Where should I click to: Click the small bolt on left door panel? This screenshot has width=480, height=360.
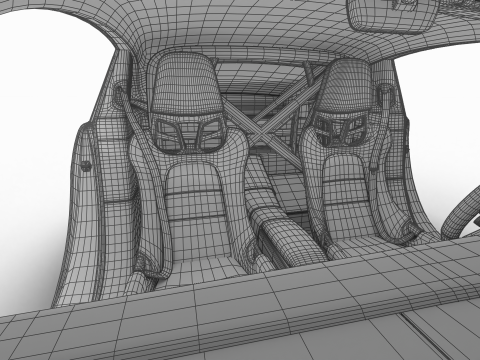tap(86, 166)
